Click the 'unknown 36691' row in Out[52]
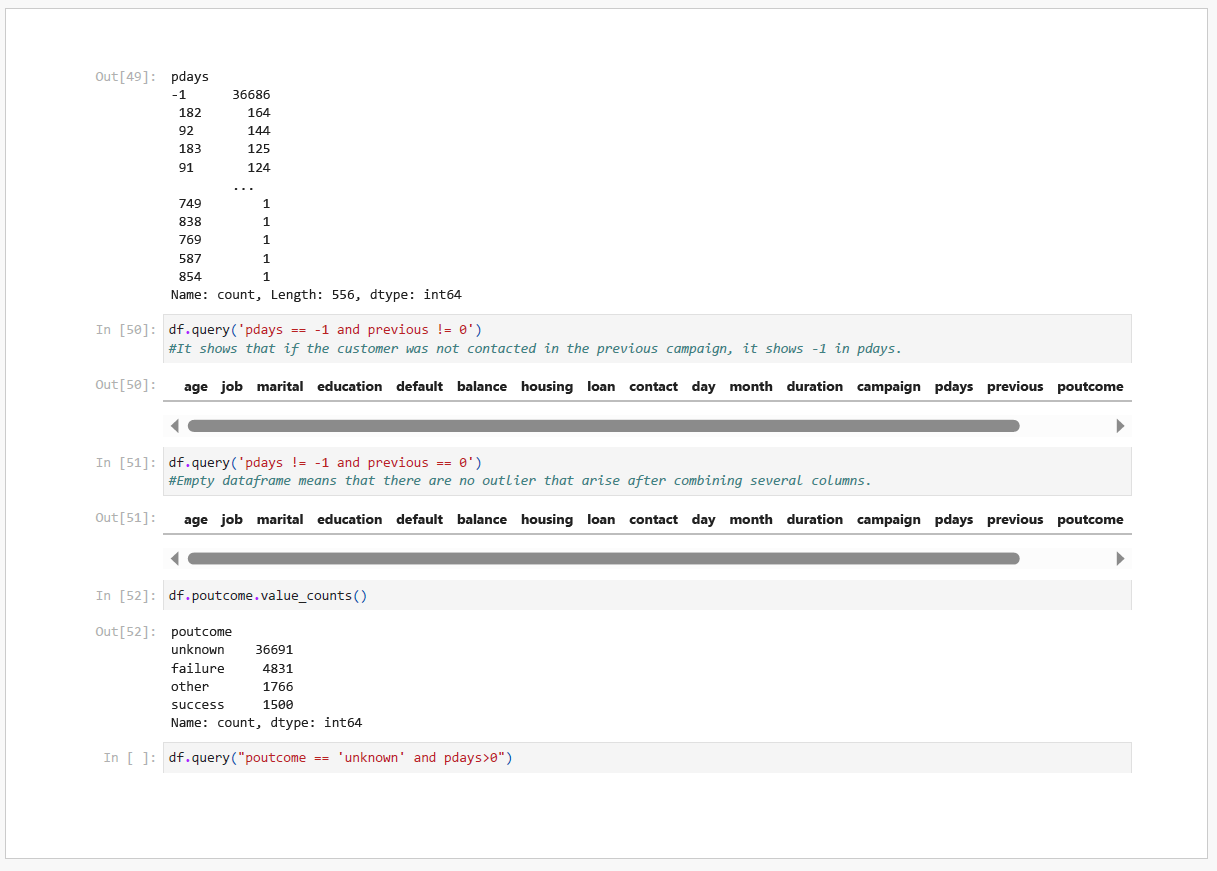The width and height of the screenshot is (1217, 871). pos(232,650)
